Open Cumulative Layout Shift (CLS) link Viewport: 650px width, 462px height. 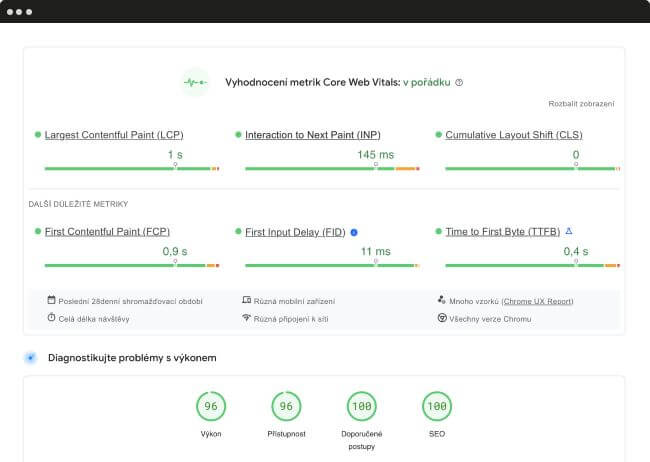pyautogui.click(x=512, y=135)
